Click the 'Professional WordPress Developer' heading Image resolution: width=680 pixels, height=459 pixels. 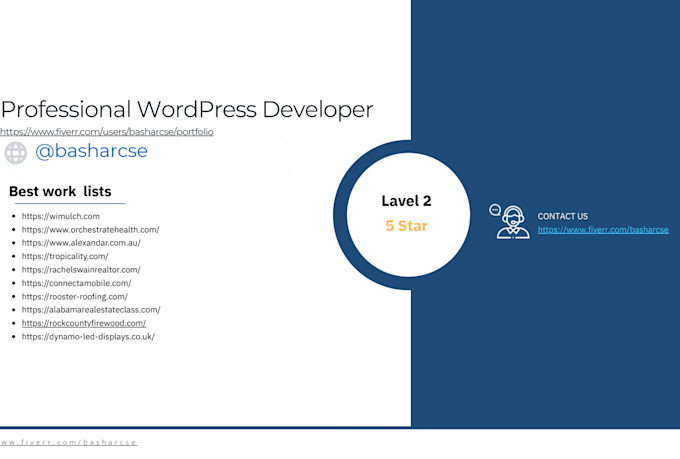coord(187,109)
